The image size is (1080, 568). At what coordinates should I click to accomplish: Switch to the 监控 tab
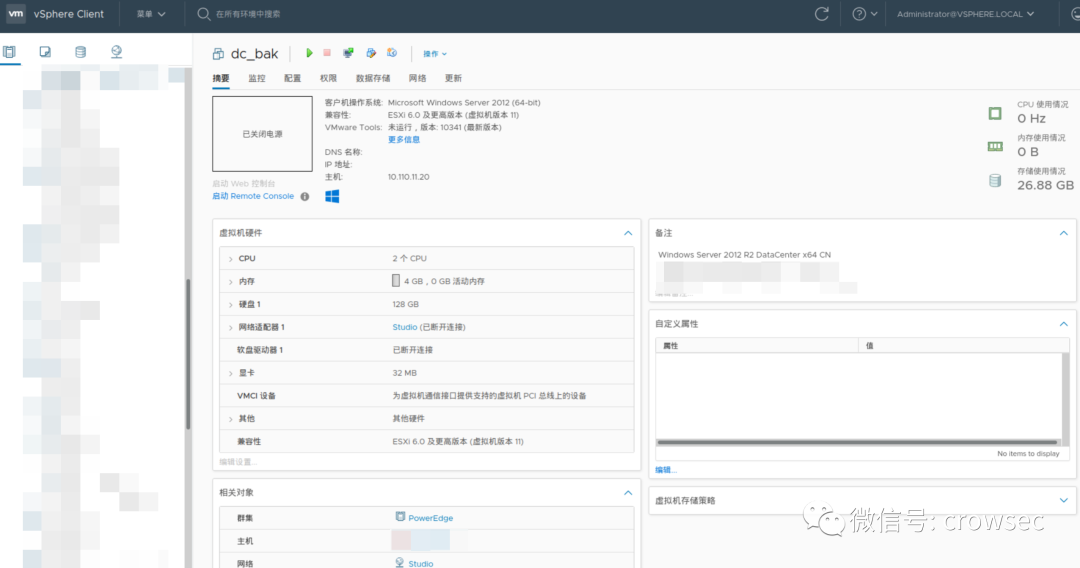click(x=257, y=78)
